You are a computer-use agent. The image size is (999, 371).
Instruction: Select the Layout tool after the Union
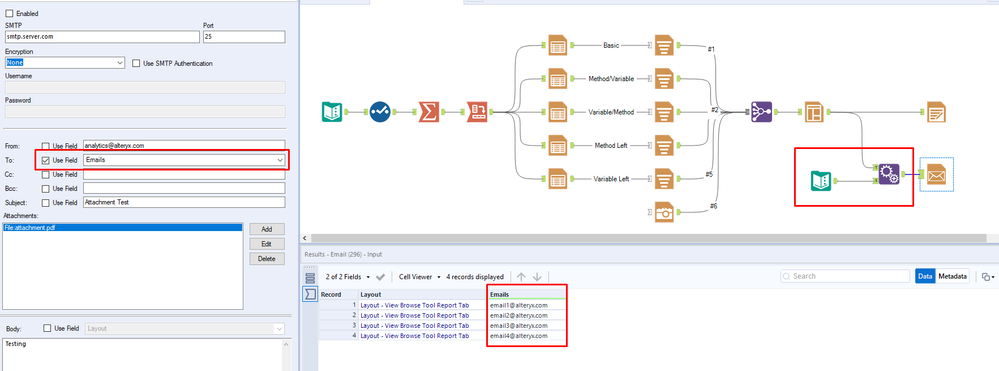(x=814, y=112)
